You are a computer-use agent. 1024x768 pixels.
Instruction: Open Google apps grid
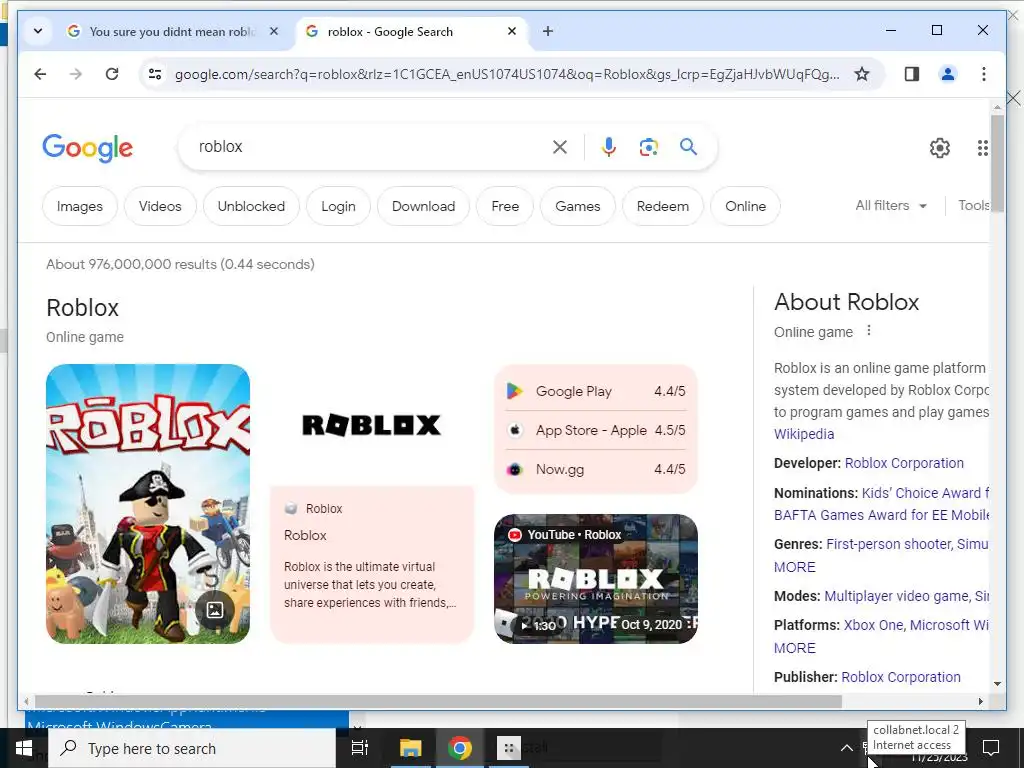pos(982,148)
